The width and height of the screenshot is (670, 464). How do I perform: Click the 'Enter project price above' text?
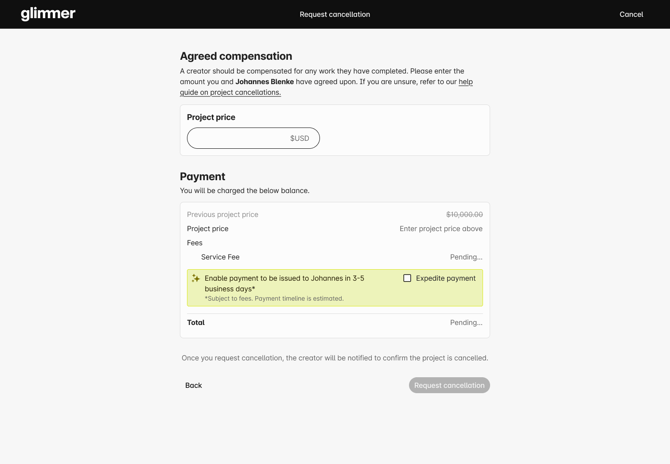click(441, 228)
